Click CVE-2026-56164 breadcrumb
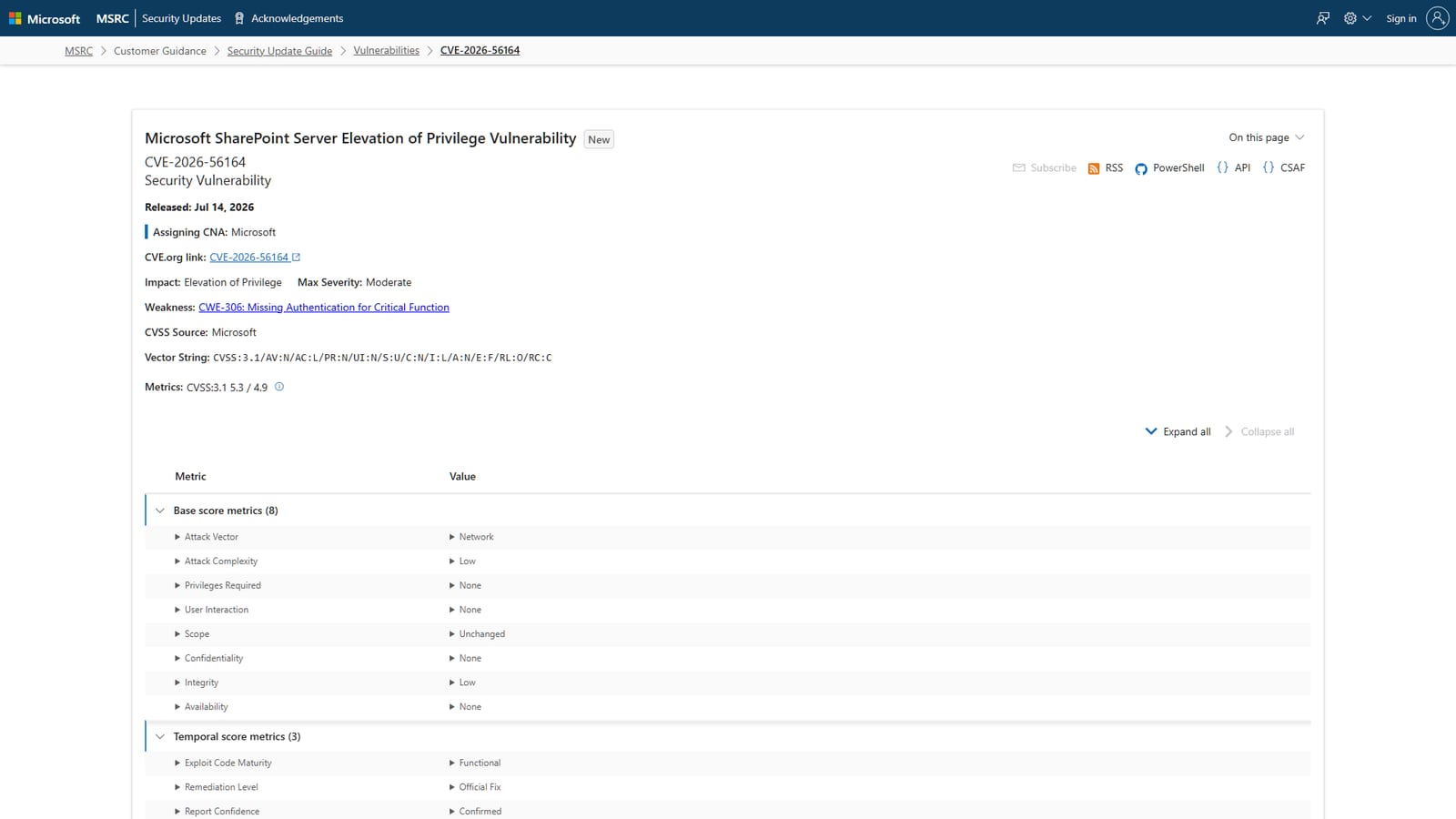Image resolution: width=1456 pixels, height=819 pixels. click(x=480, y=50)
